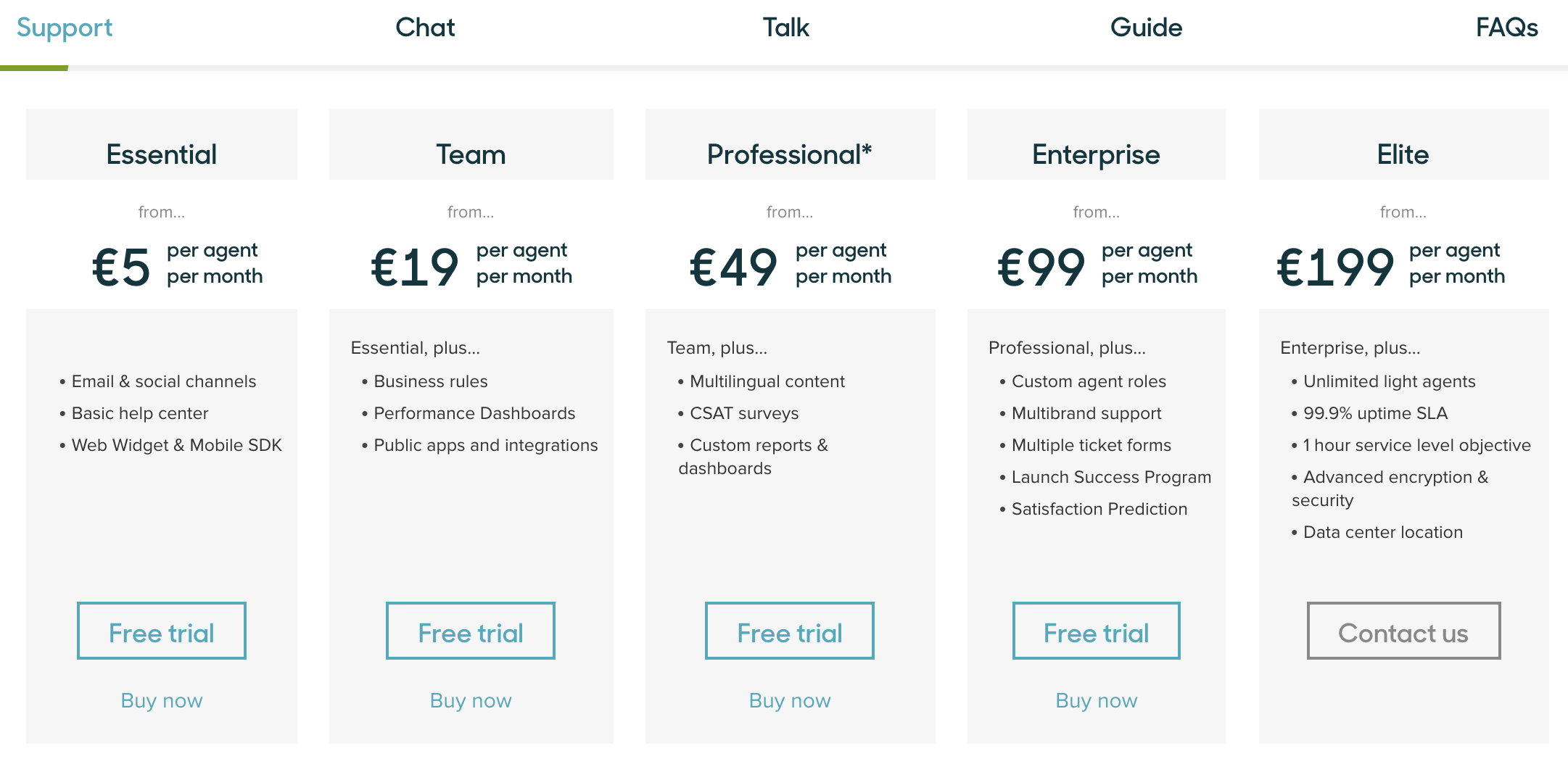This screenshot has width=1568, height=780.
Task: Click Buy now under Enterprise plan
Action: pyautogui.click(x=1097, y=700)
